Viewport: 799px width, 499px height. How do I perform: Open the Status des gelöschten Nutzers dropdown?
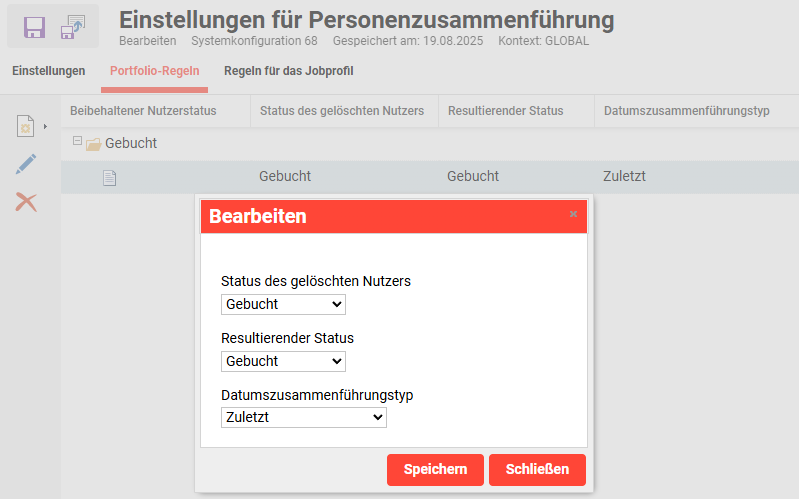point(283,304)
